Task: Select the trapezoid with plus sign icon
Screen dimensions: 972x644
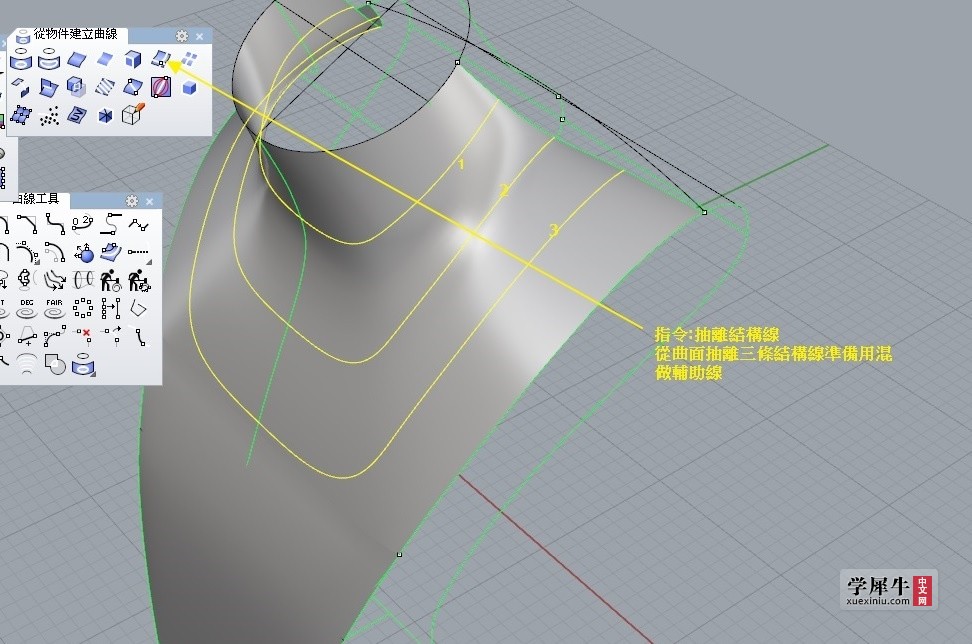Action: coord(27,336)
